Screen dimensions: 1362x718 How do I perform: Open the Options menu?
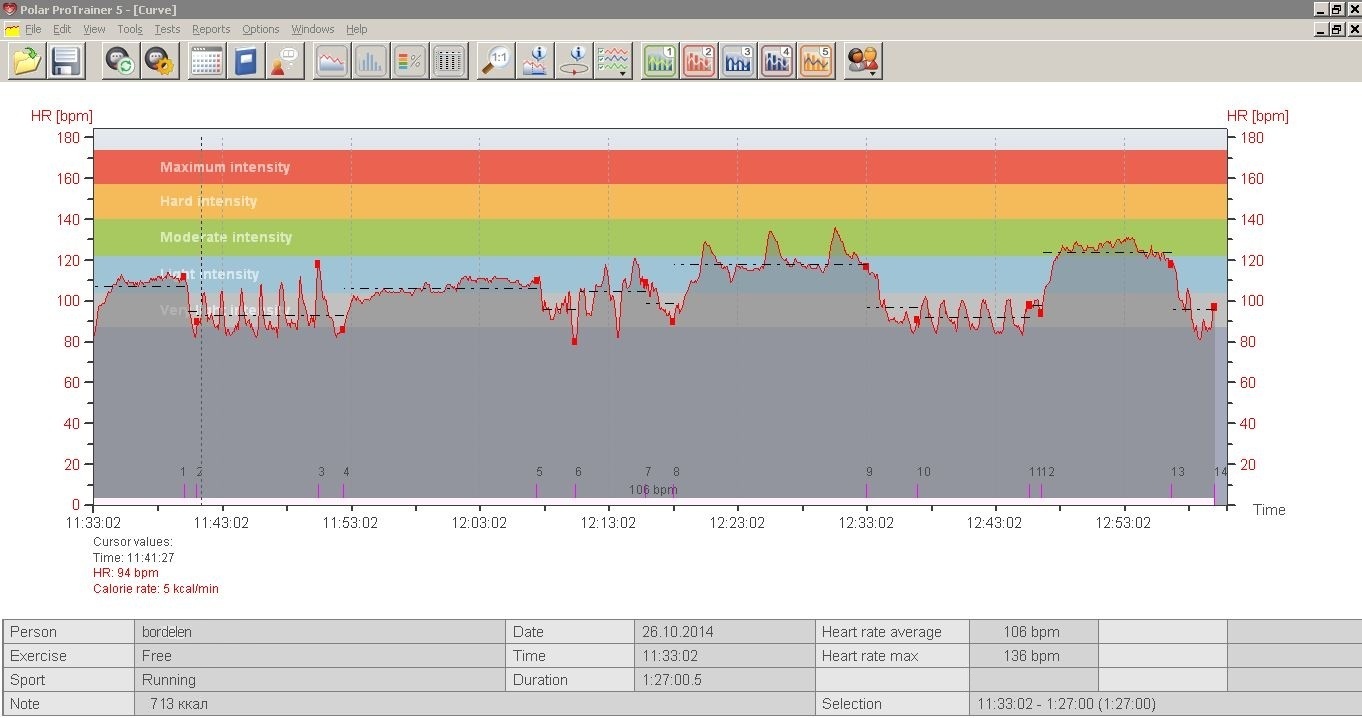point(260,29)
